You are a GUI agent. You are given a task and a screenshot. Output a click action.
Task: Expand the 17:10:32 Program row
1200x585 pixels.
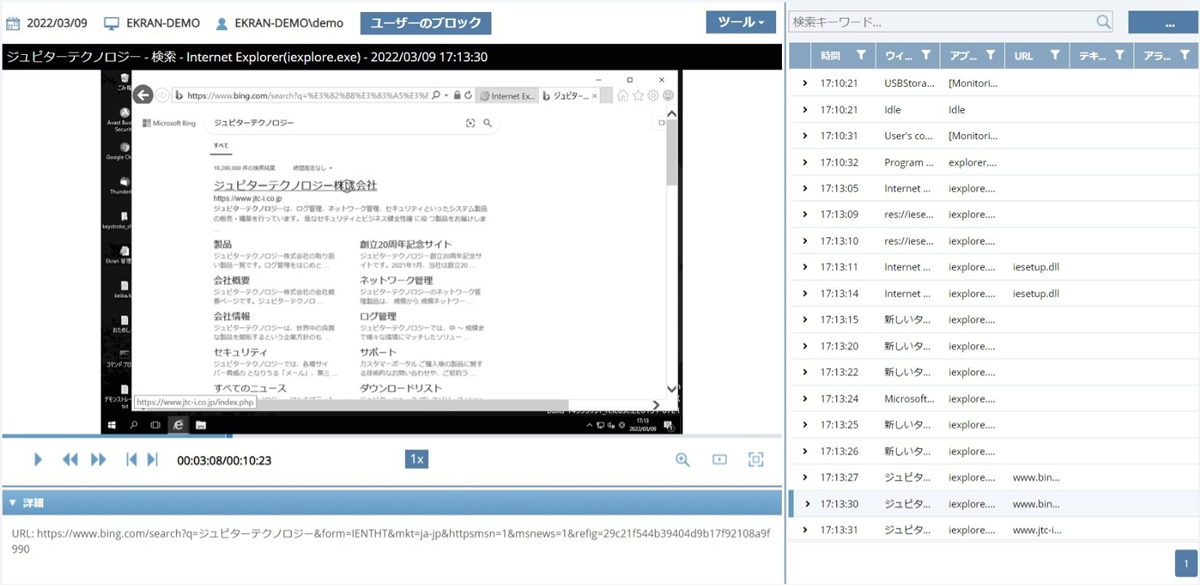(x=804, y=162)
